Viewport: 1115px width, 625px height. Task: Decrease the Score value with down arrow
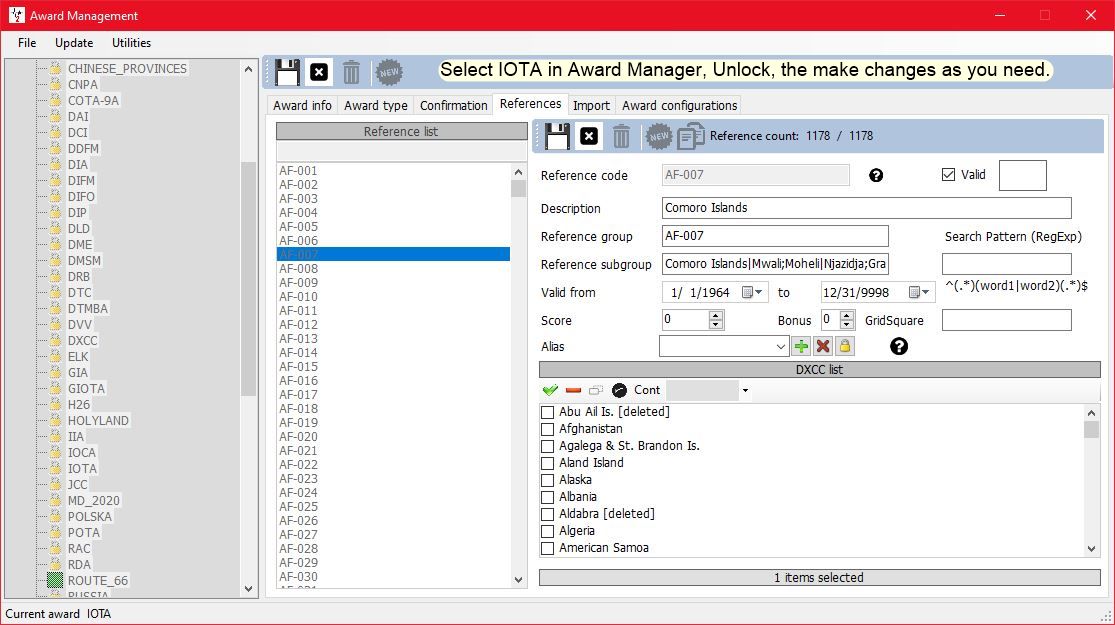[x=716, y=325]
